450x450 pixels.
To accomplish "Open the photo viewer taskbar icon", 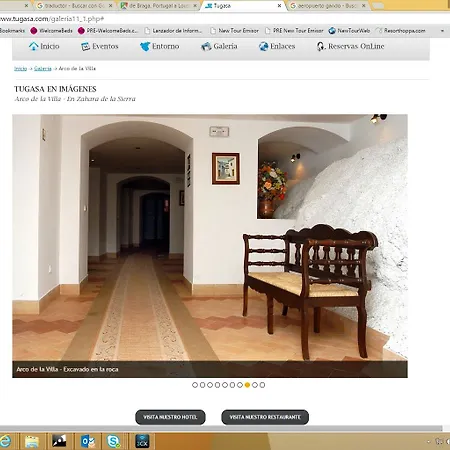I will tap(59, 441).
